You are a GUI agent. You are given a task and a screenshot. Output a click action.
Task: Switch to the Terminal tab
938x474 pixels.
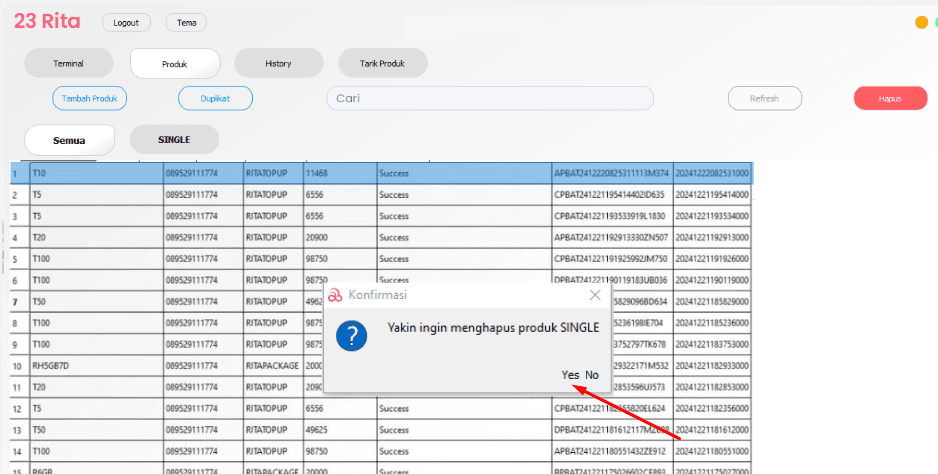[68, 64]
